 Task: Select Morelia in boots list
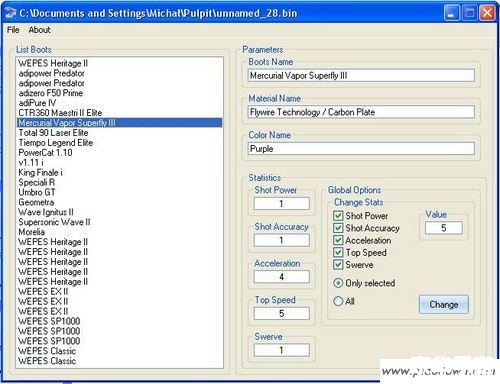coord(119,232)
